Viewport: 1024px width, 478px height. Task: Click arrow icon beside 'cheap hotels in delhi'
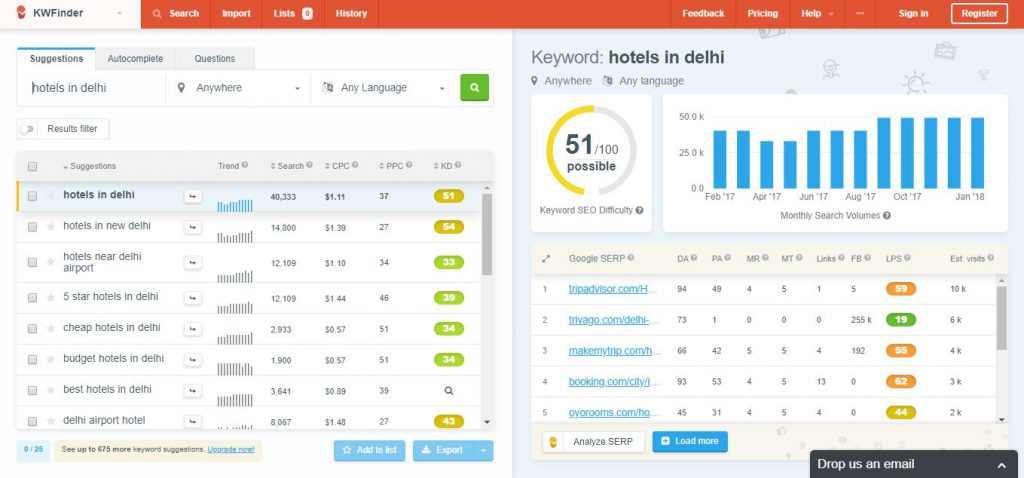(x=192, y=328)
